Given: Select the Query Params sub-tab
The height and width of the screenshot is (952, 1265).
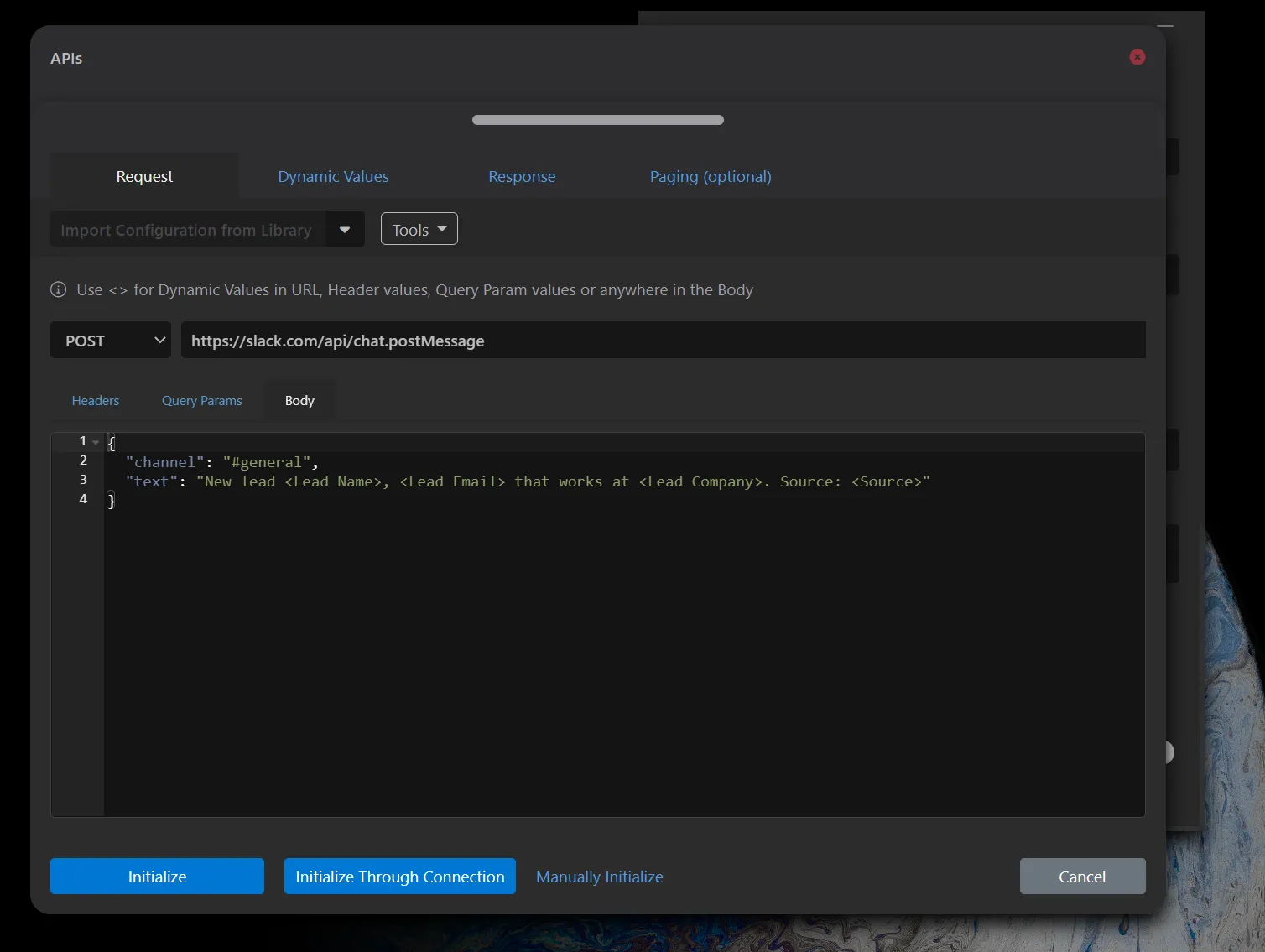Looking at the screenshot, I should [202, 400].
